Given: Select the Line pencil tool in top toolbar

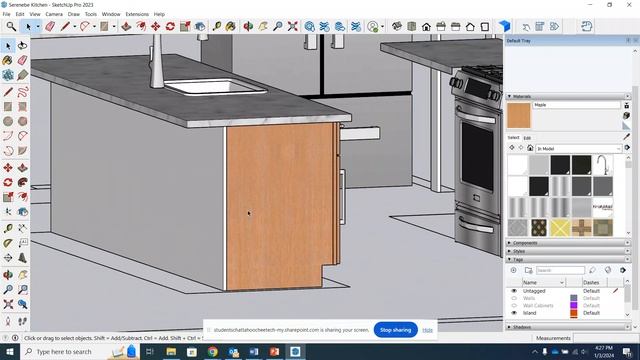Looking at the screenshot, I should (65, 27).
